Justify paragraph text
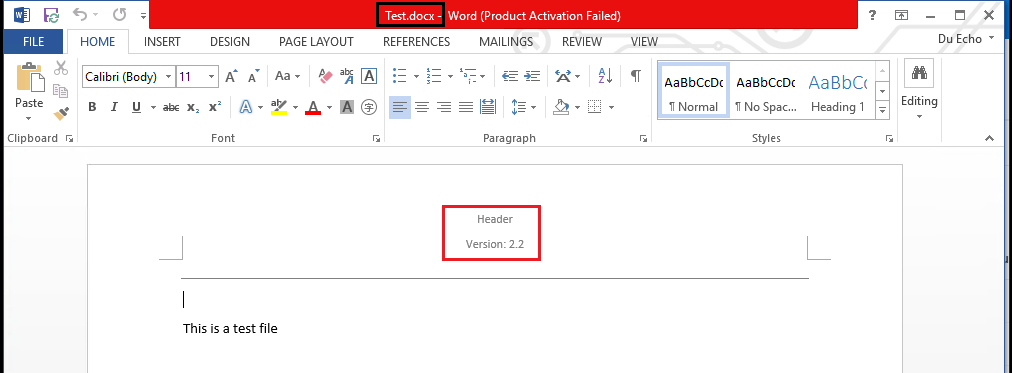Viewport: 1012px width, 373px height. point(466,107)
